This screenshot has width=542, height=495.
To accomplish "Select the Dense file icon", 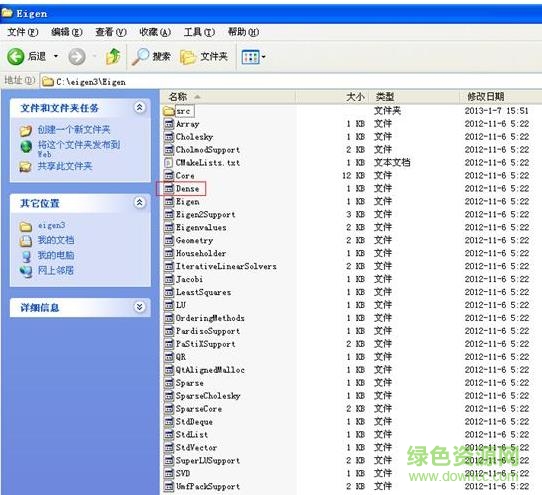I will point(169,188).
